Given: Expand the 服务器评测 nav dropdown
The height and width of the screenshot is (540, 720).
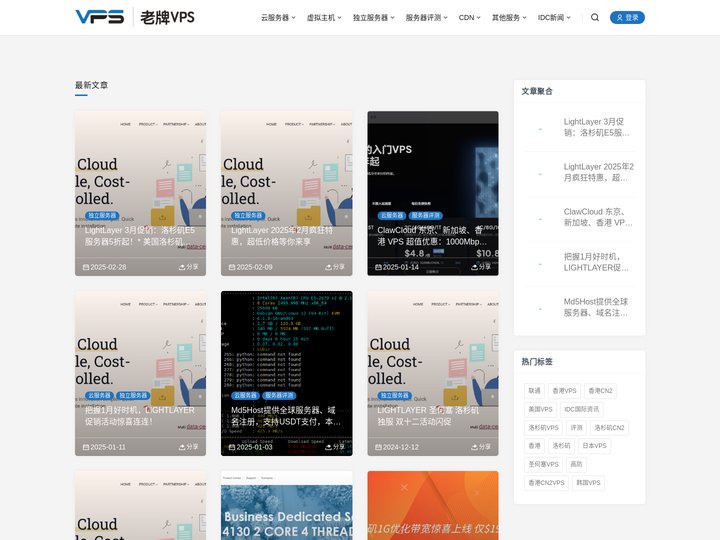Looking at the screenshot, I should 426,17.
